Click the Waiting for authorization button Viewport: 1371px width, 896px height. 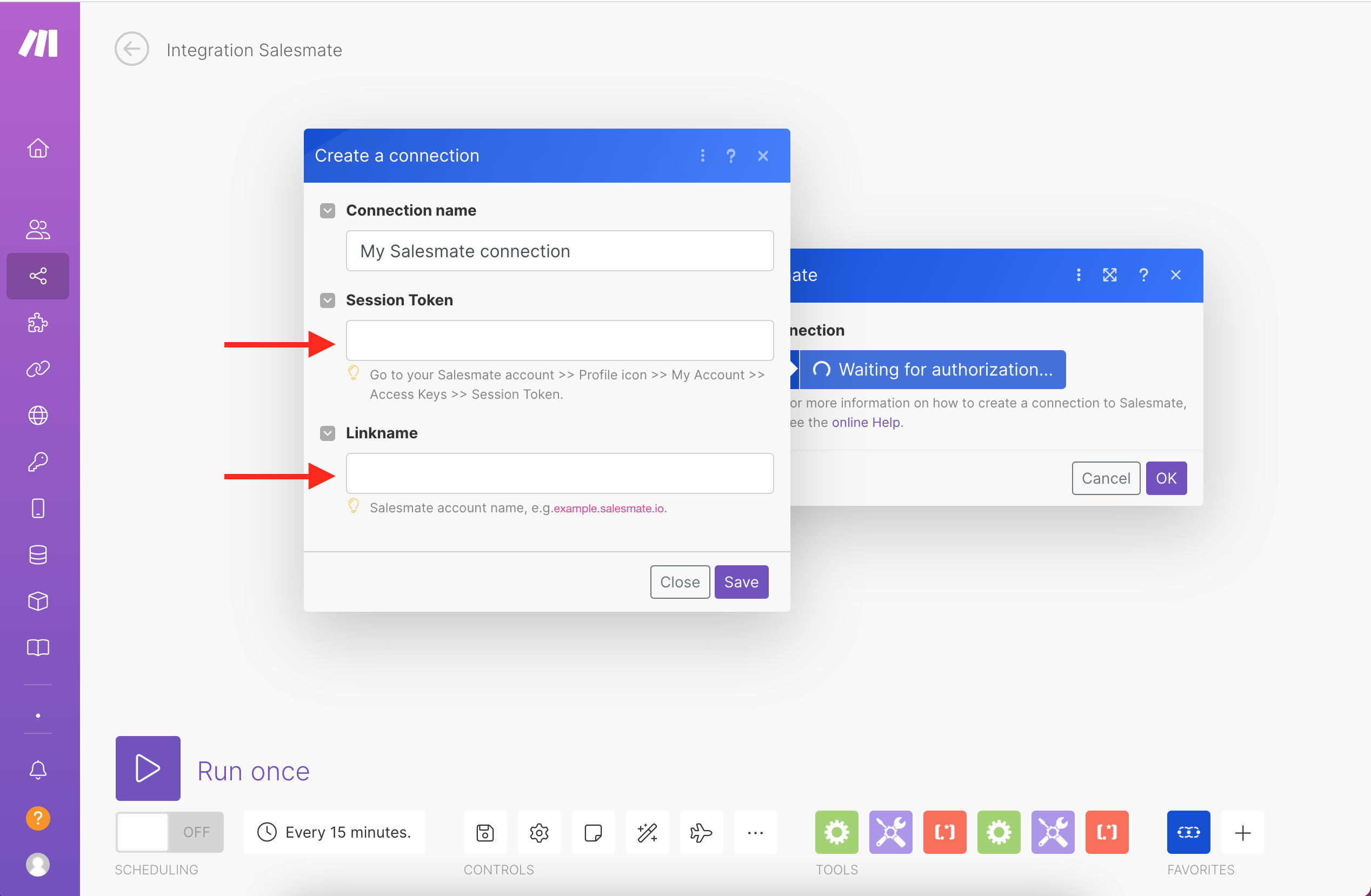tap(933, 370)
